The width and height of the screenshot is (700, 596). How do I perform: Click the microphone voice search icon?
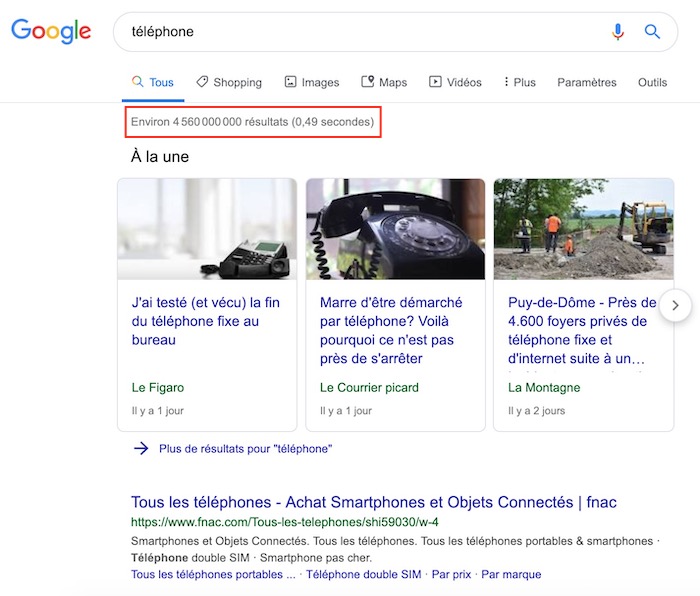pos(618,32)
